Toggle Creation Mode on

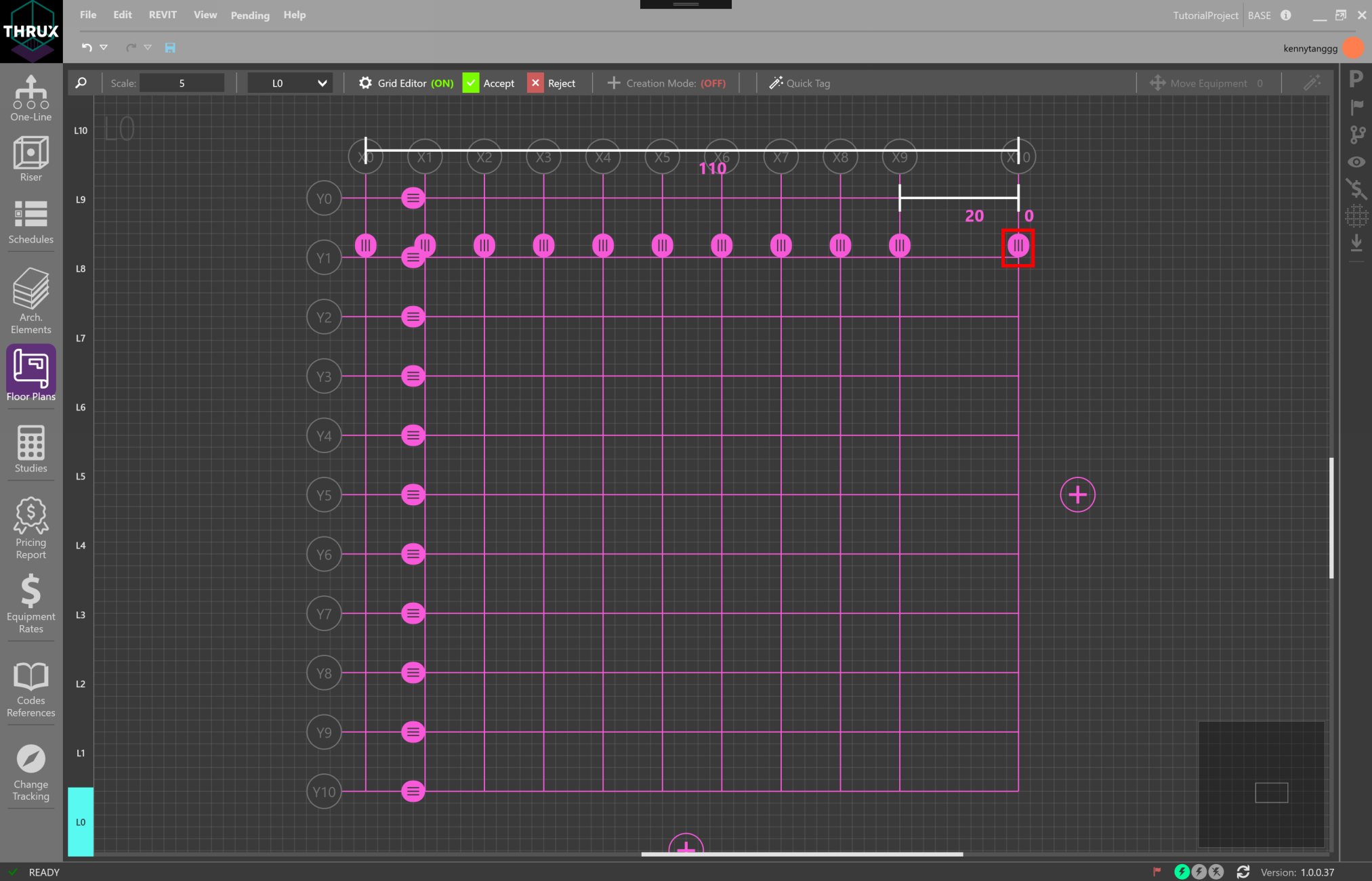point(667,83)
